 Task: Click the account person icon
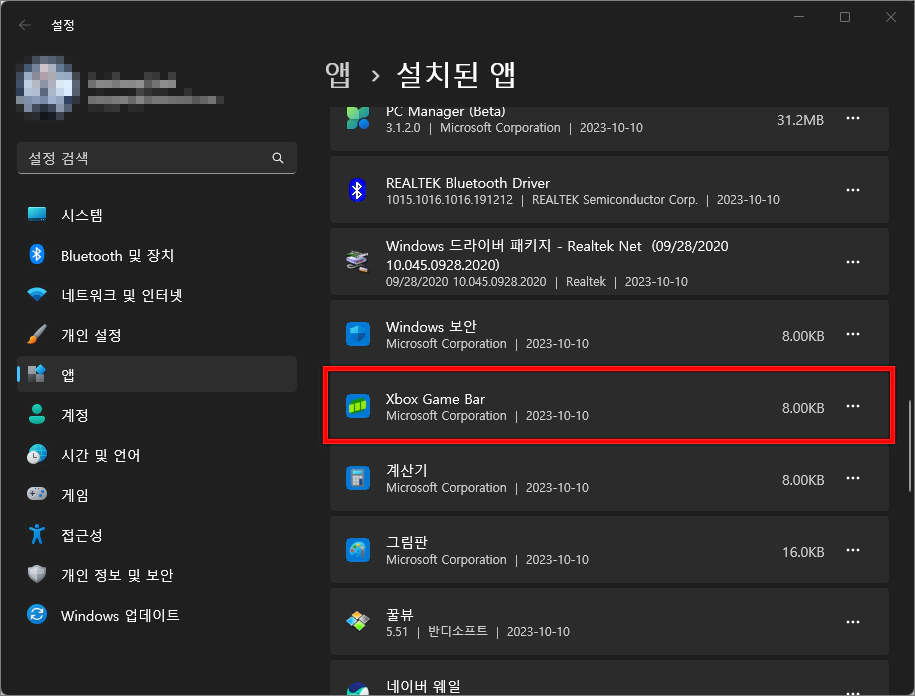[x=37, y=414]
